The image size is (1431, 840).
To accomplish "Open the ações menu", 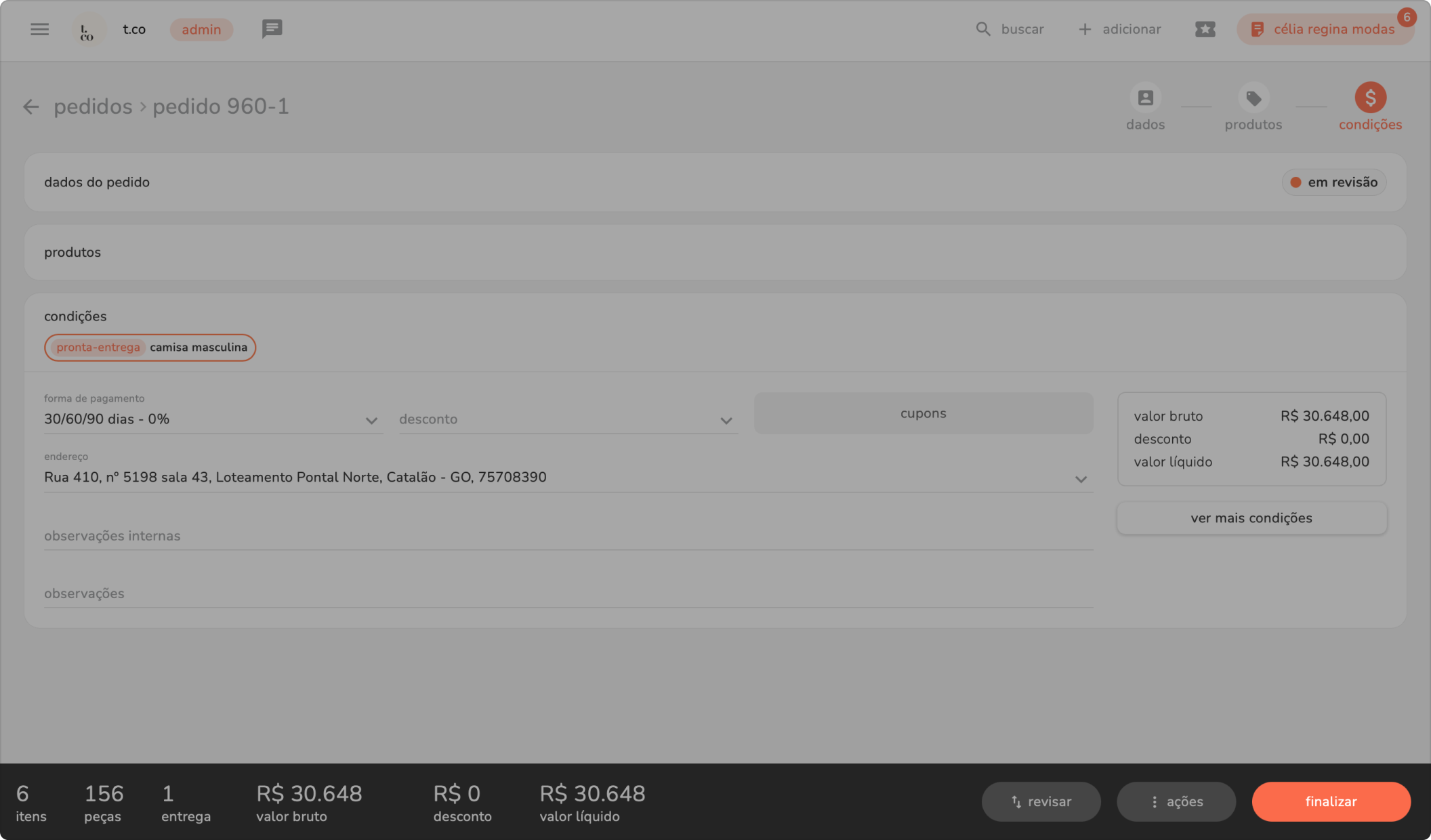I will [x=1176, y=801].
